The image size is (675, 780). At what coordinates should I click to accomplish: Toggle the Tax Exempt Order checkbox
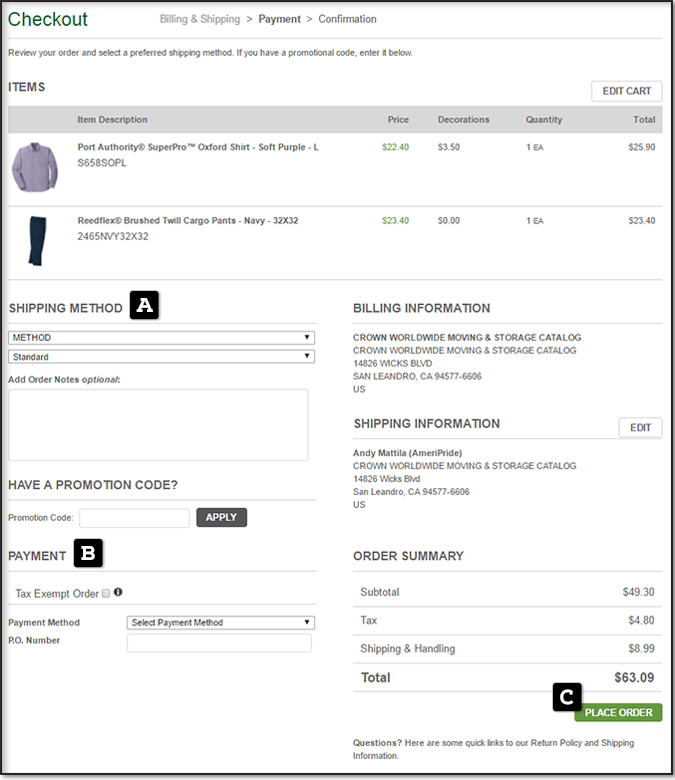tap(106, 594)
